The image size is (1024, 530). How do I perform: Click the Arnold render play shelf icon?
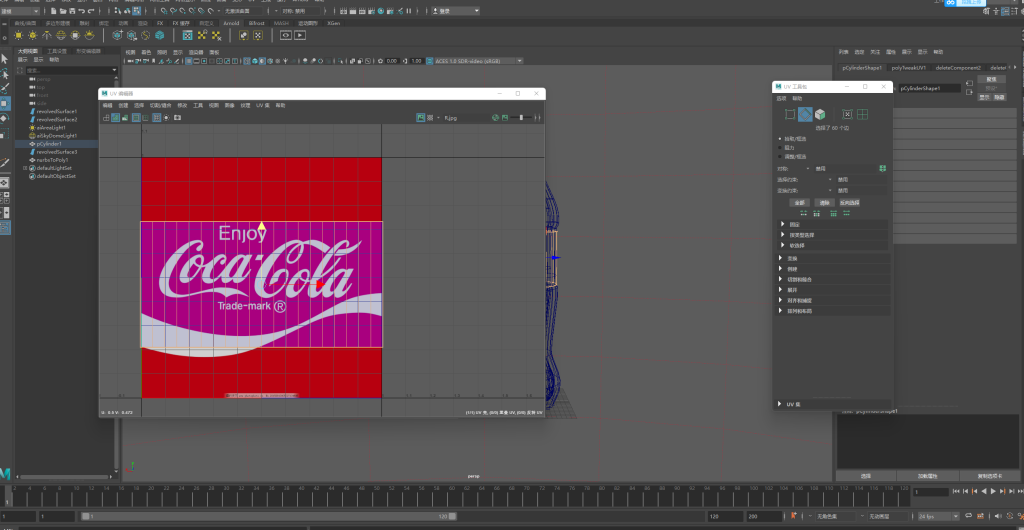(x=300, y=35)
